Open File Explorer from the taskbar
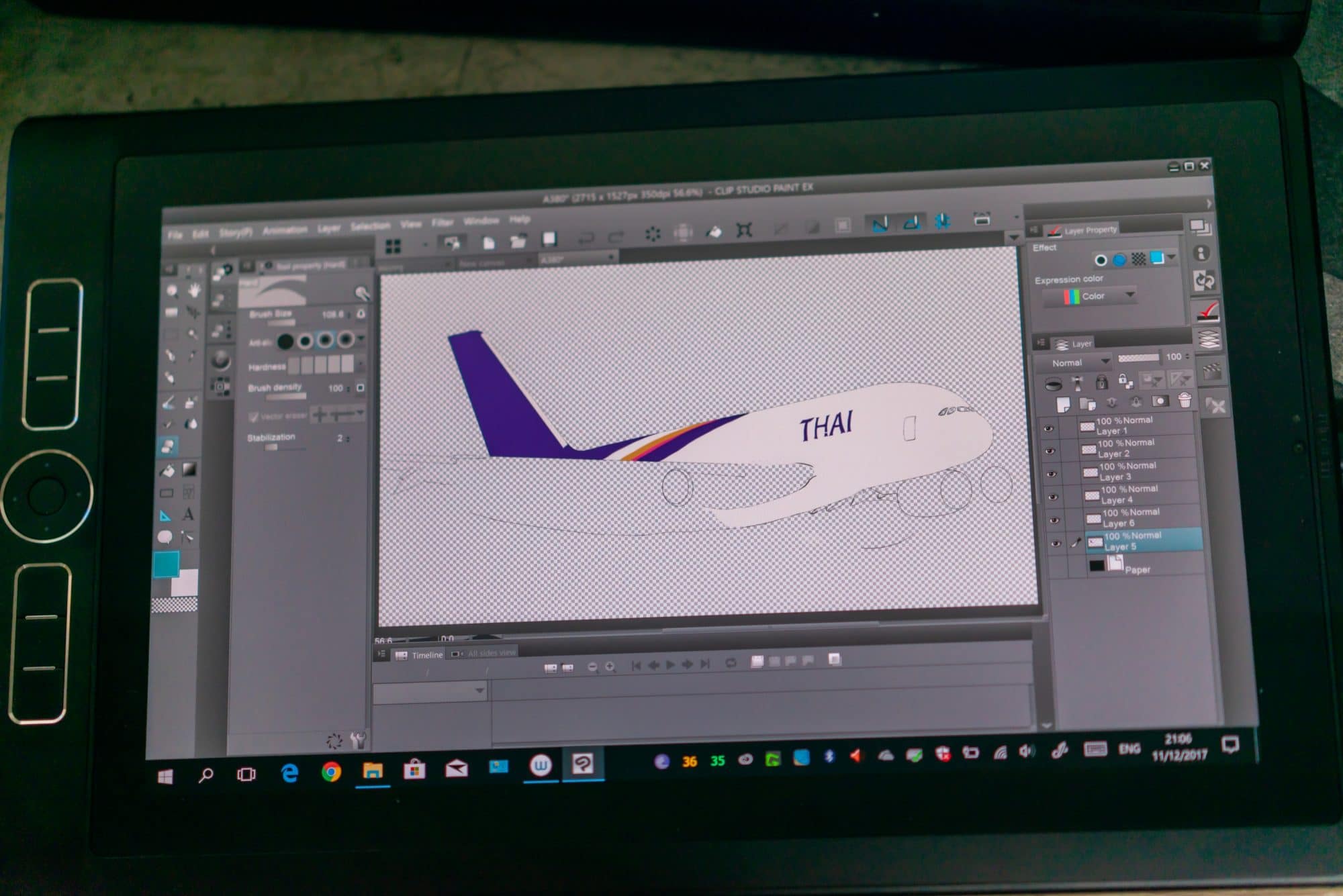 (373, 770)
